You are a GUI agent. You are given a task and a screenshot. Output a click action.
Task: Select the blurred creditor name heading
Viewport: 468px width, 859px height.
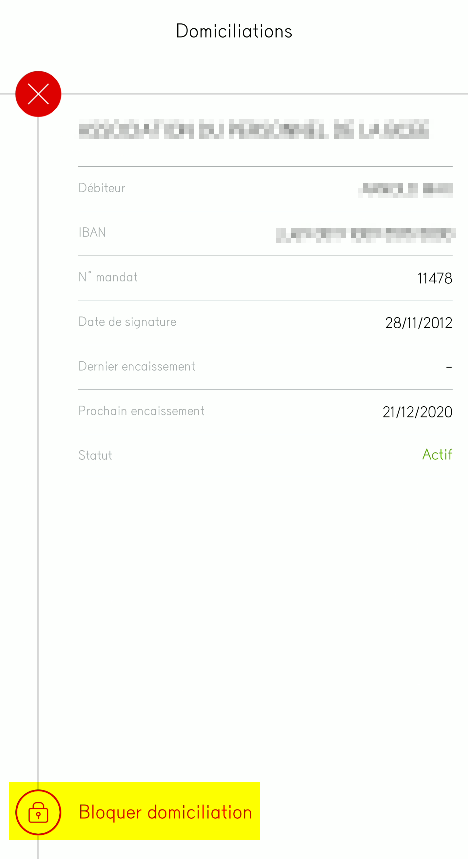pos(253,131)
